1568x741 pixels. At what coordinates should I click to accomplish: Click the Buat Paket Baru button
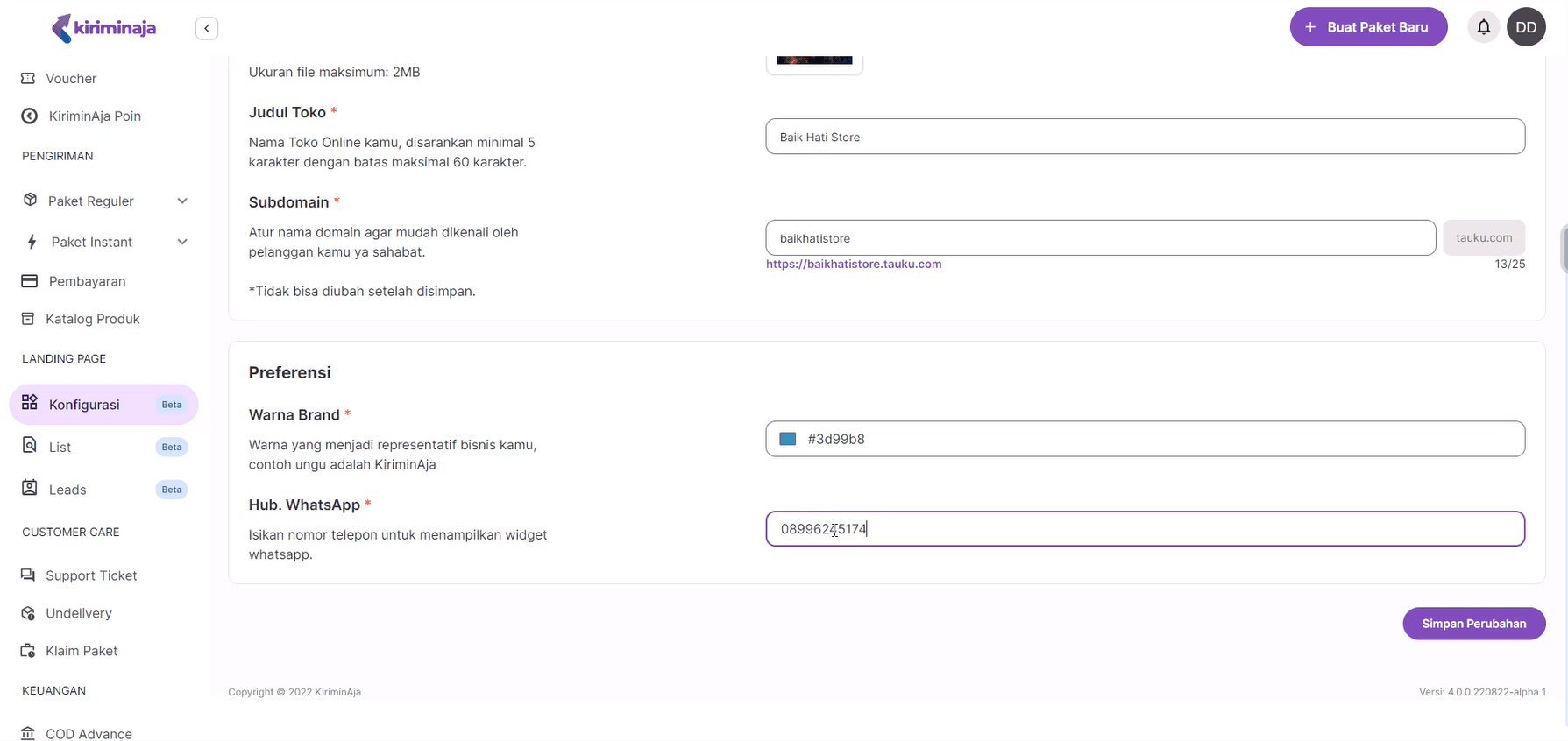(x=1367, y=27)
